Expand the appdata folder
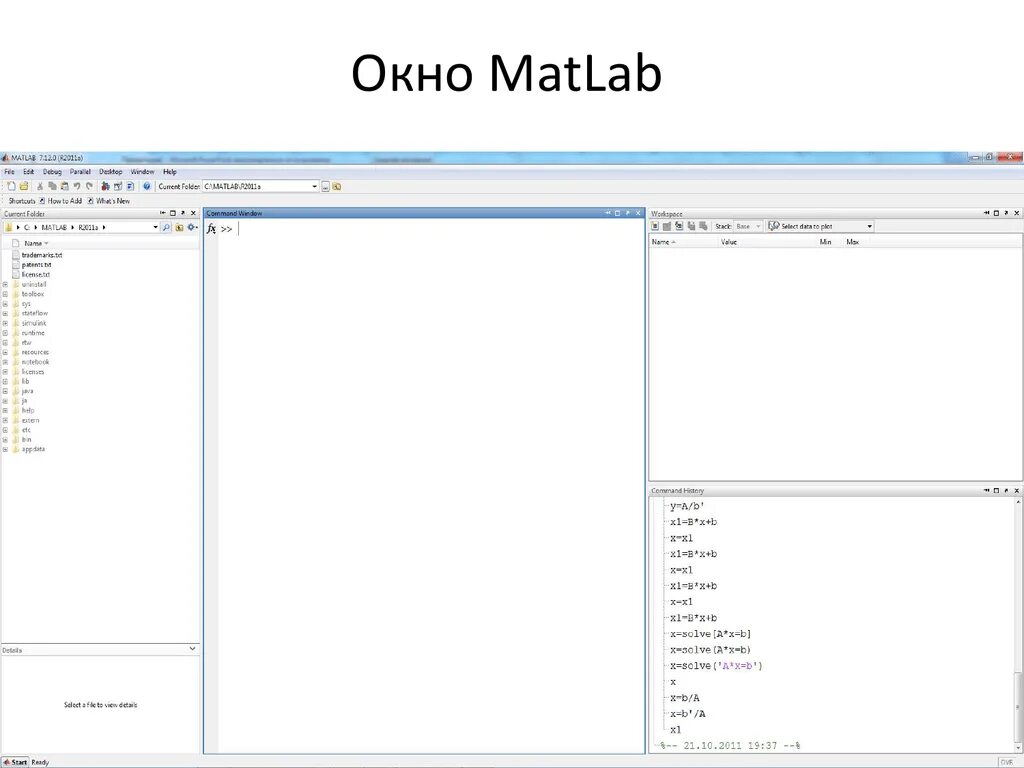1024x768 pixels. (5, 449)
